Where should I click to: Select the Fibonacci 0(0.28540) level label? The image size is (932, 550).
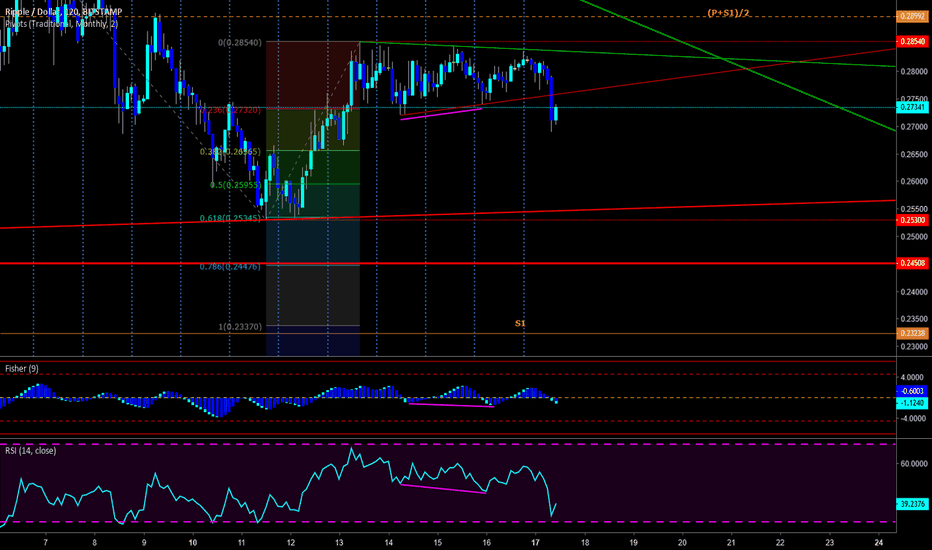pos(240,43)
